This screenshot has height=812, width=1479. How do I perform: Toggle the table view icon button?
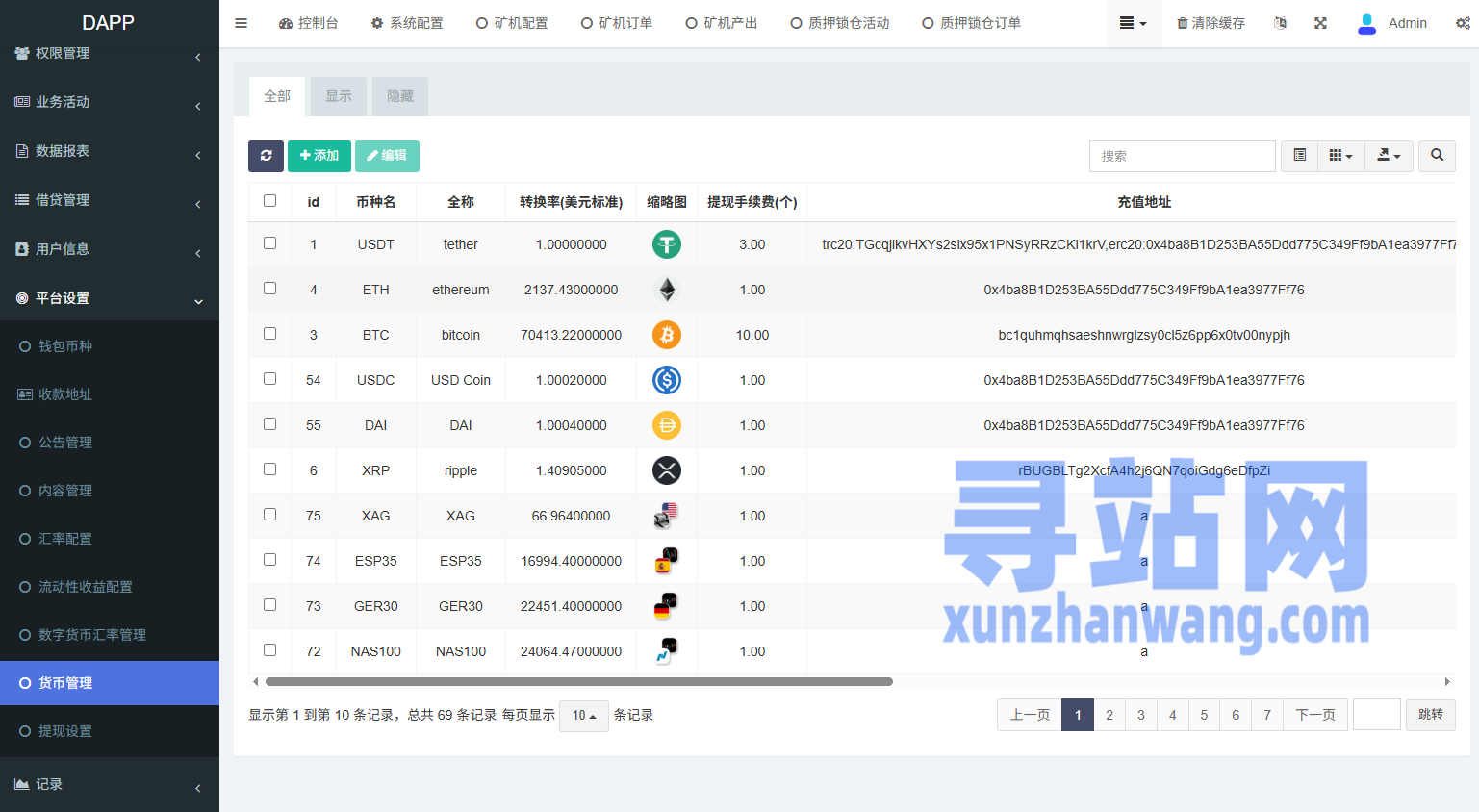pos(1299,156)
